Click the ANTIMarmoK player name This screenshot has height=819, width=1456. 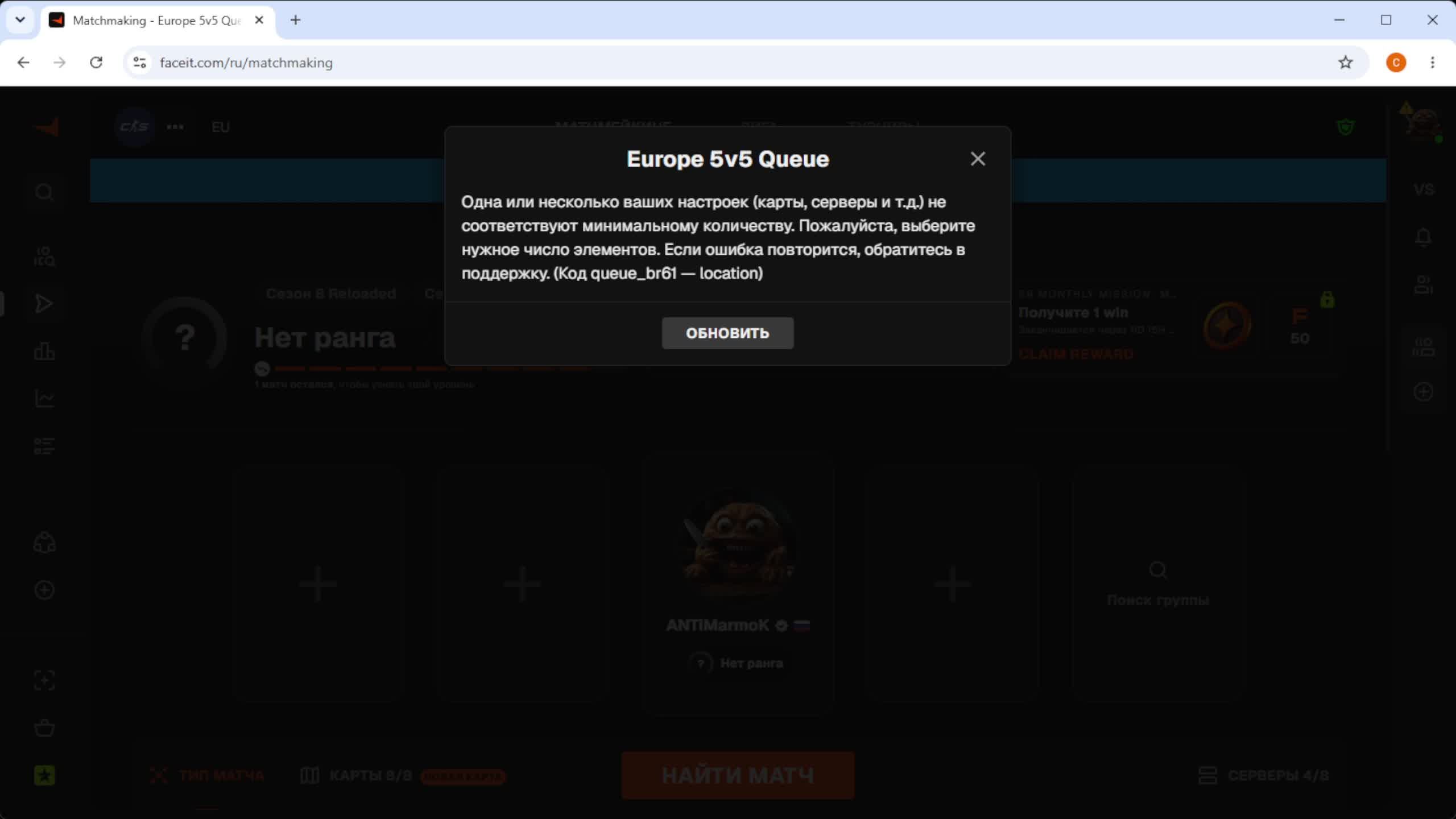[x=718, y=625]
